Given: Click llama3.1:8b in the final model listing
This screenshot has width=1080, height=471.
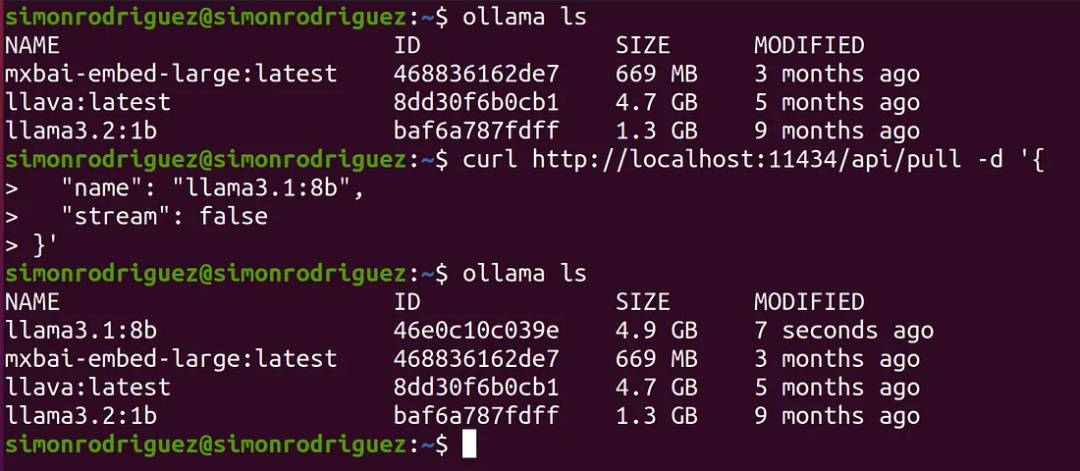Looking at the screenshot, I should [x=75, y=331].
